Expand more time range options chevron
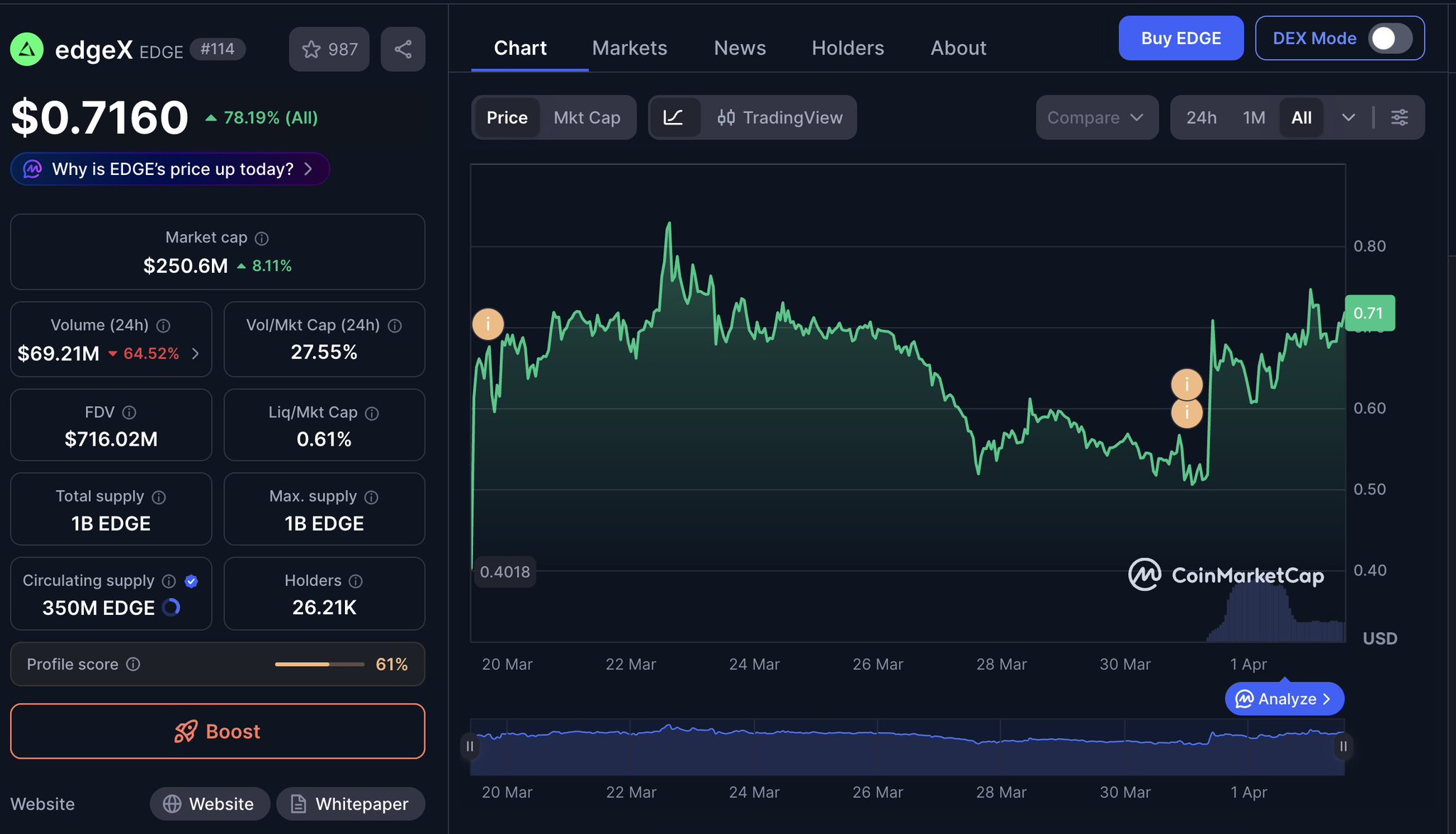 1348,117
